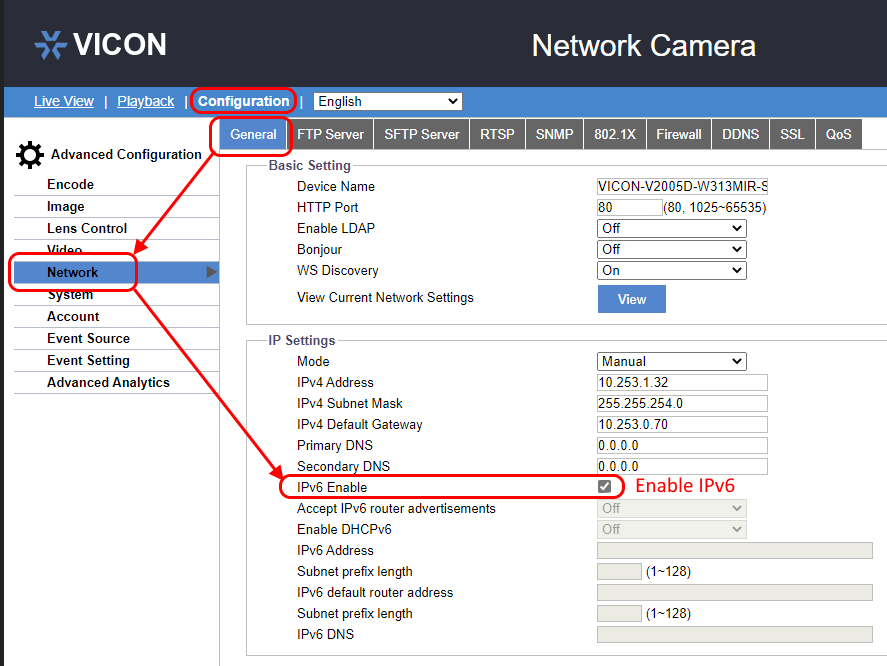Open the Configuration menu

click(243, 101)
